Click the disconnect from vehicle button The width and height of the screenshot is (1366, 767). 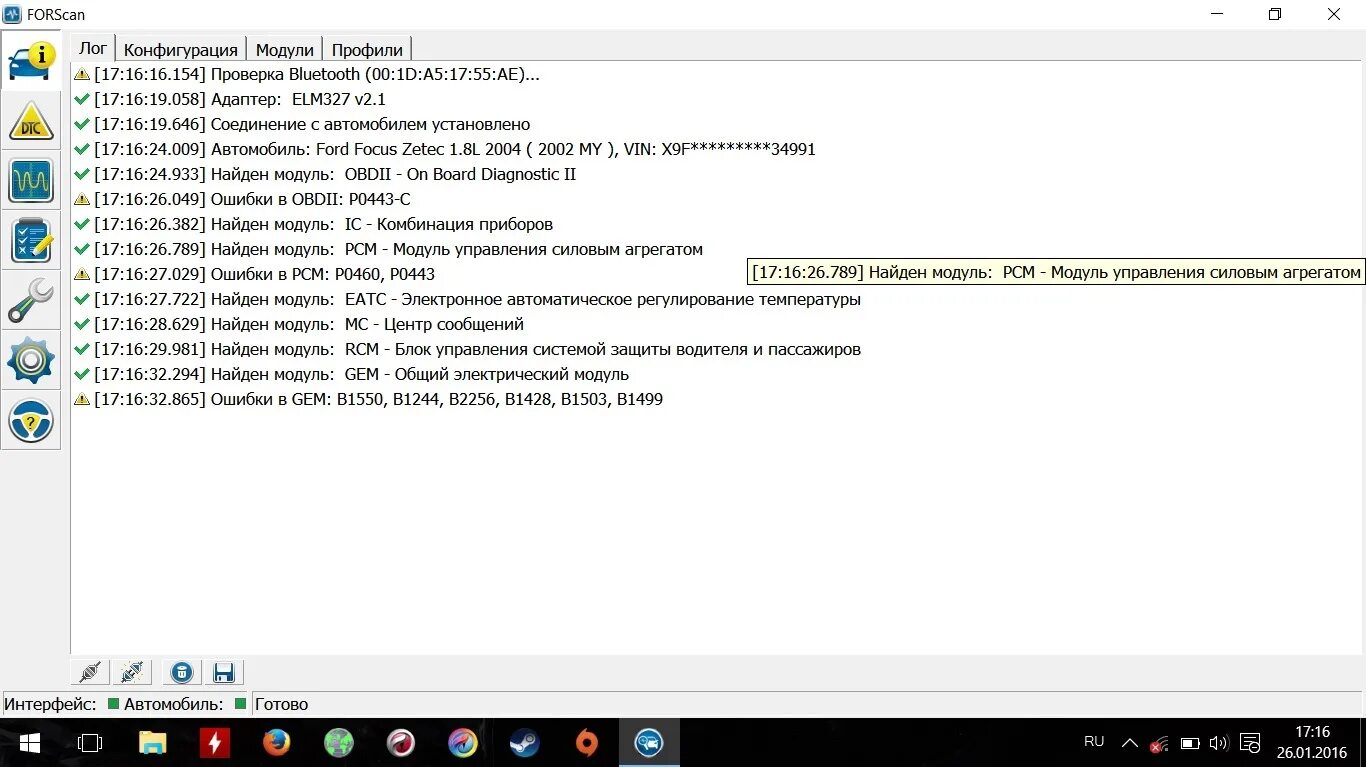click(132, 672)
